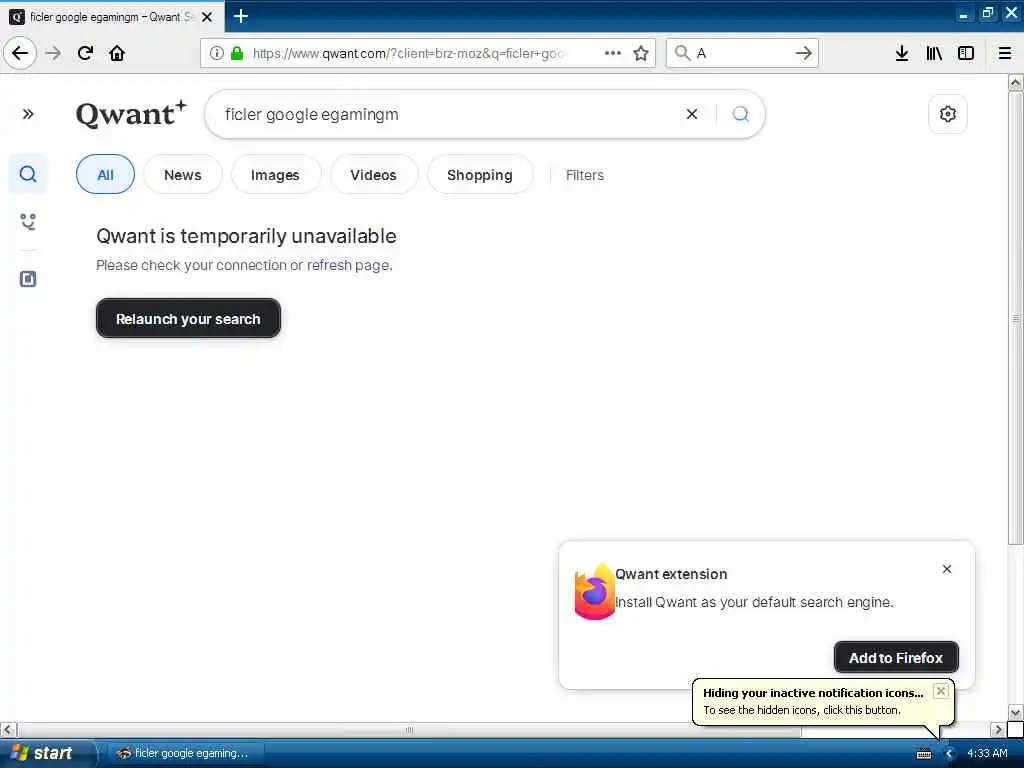Select the sidebar search icon
This screenshot has width=1024, height=768.
coord(28,174)
